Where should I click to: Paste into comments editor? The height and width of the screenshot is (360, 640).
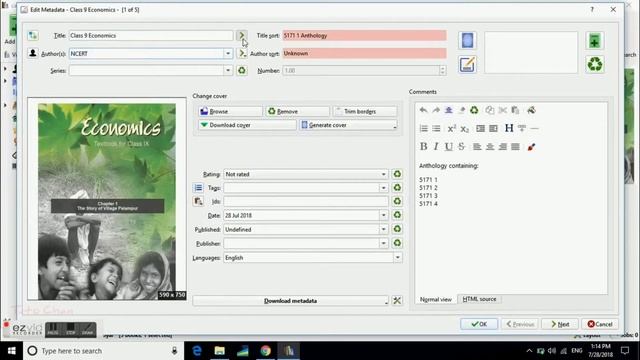point(515,110)
